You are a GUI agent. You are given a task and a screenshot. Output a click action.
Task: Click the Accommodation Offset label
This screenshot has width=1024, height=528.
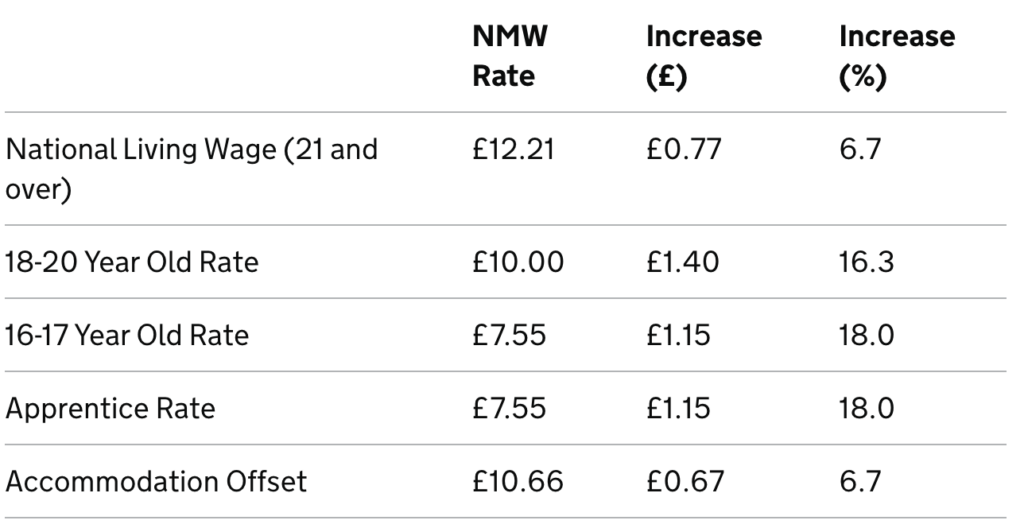(x=156, y=481)
